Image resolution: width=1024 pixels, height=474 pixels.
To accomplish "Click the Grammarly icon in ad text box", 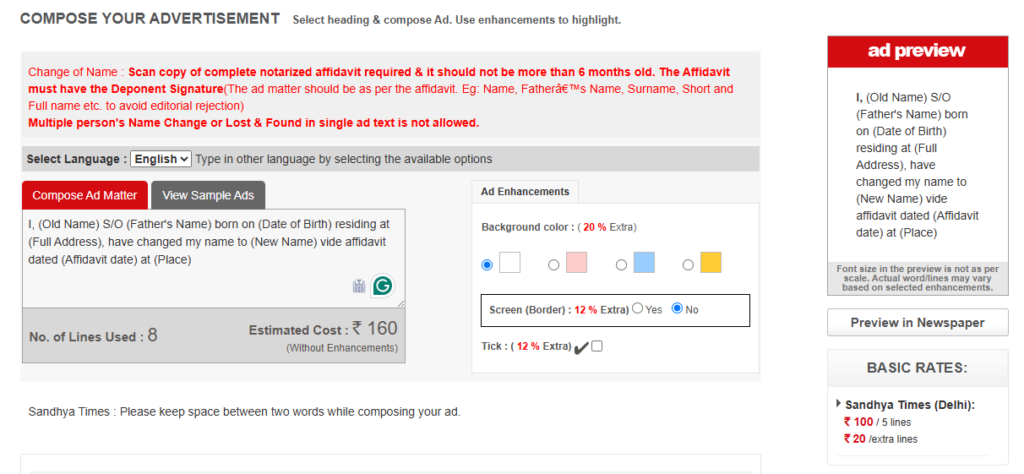I will coord(383,285).
